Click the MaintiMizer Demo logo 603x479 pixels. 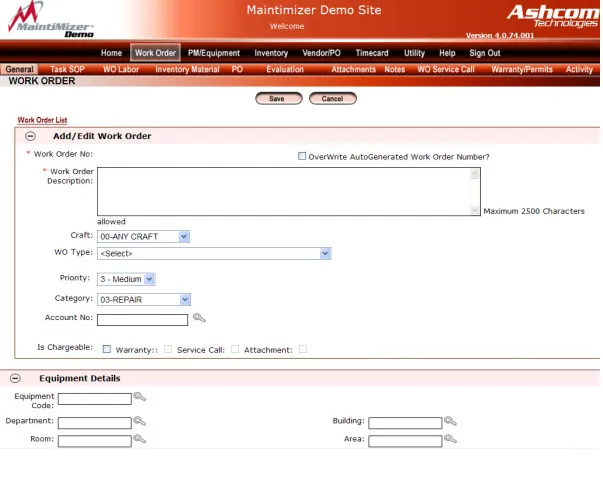coord(51,20)
